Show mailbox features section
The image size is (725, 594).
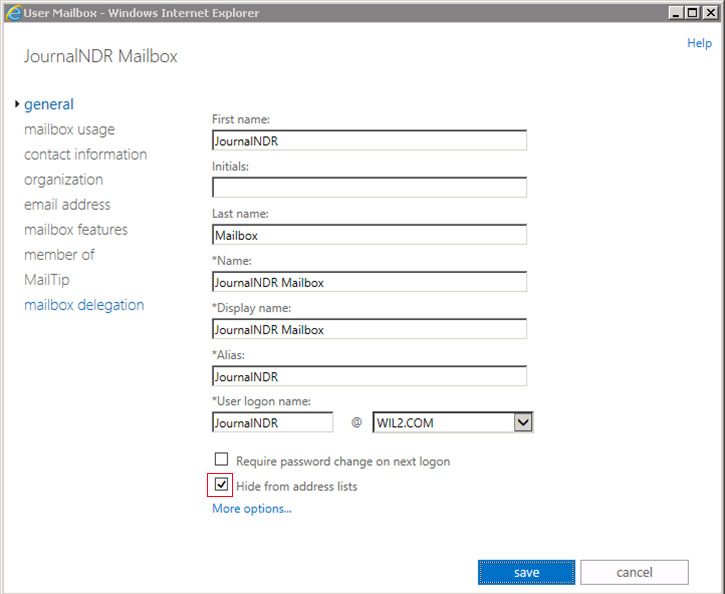(76, 230)
